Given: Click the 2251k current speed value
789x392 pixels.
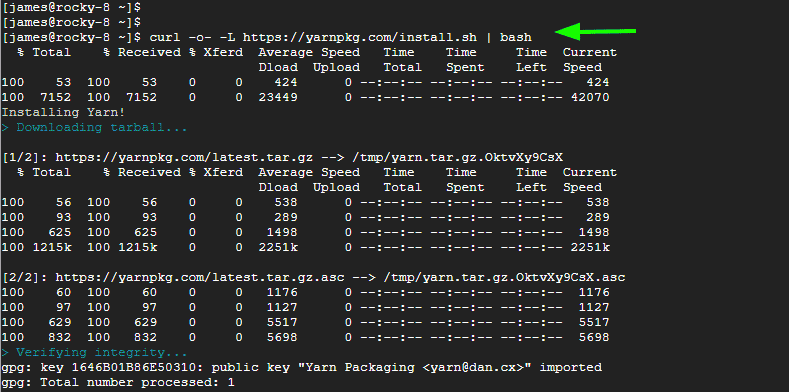Looking at the screenshot, I should pos(590,248).
